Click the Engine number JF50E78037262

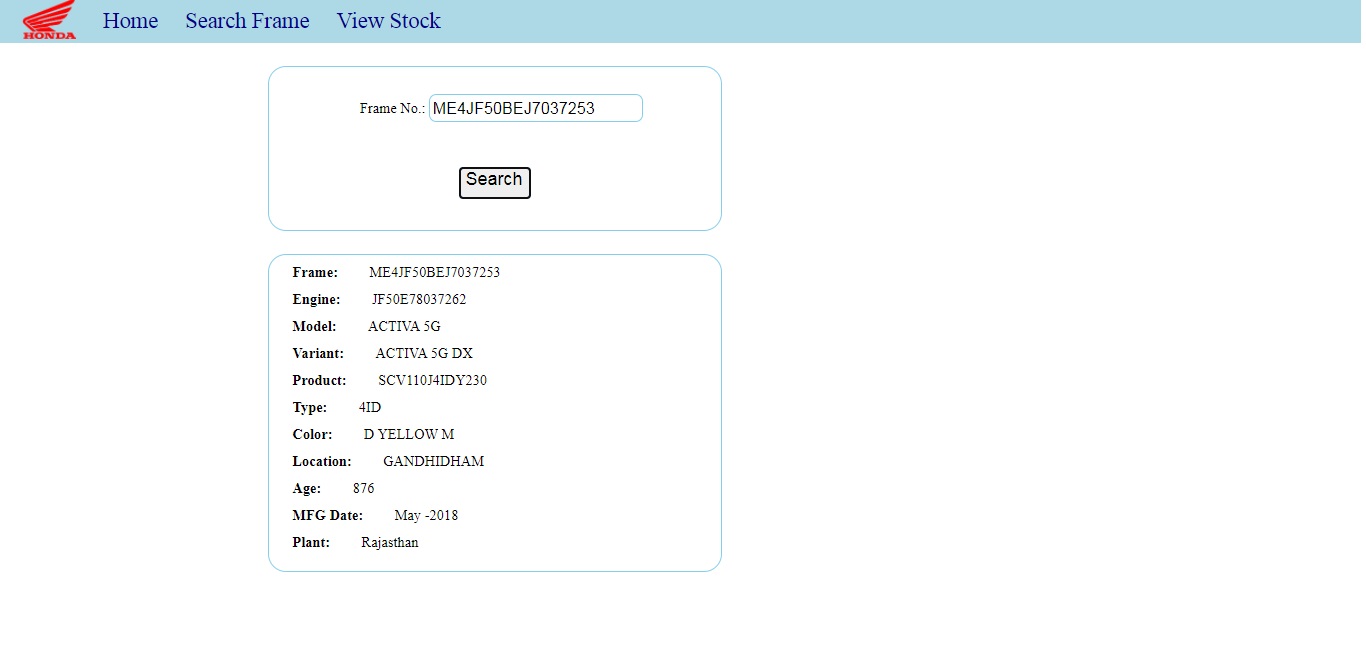click(x=419, y=299)
